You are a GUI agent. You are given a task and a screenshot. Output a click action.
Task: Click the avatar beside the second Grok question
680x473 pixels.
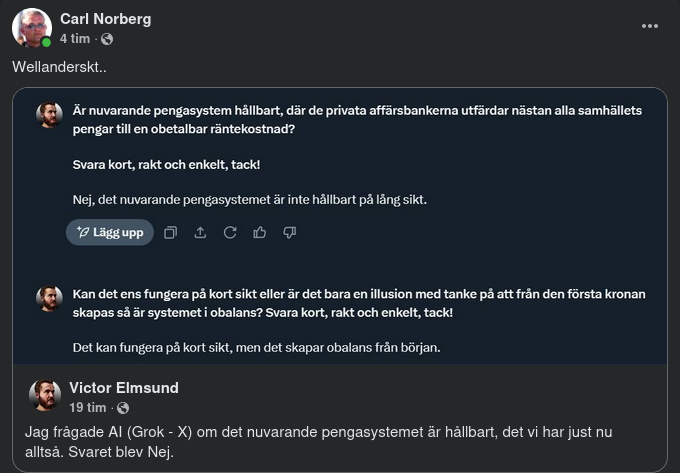(49, 299)
